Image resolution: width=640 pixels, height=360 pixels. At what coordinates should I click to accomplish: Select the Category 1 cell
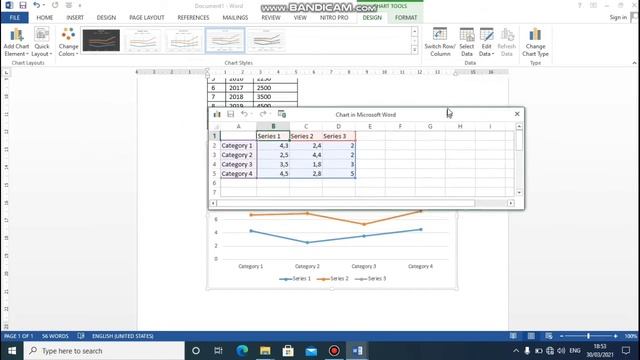pyautogui.click(x=238, y=145)
